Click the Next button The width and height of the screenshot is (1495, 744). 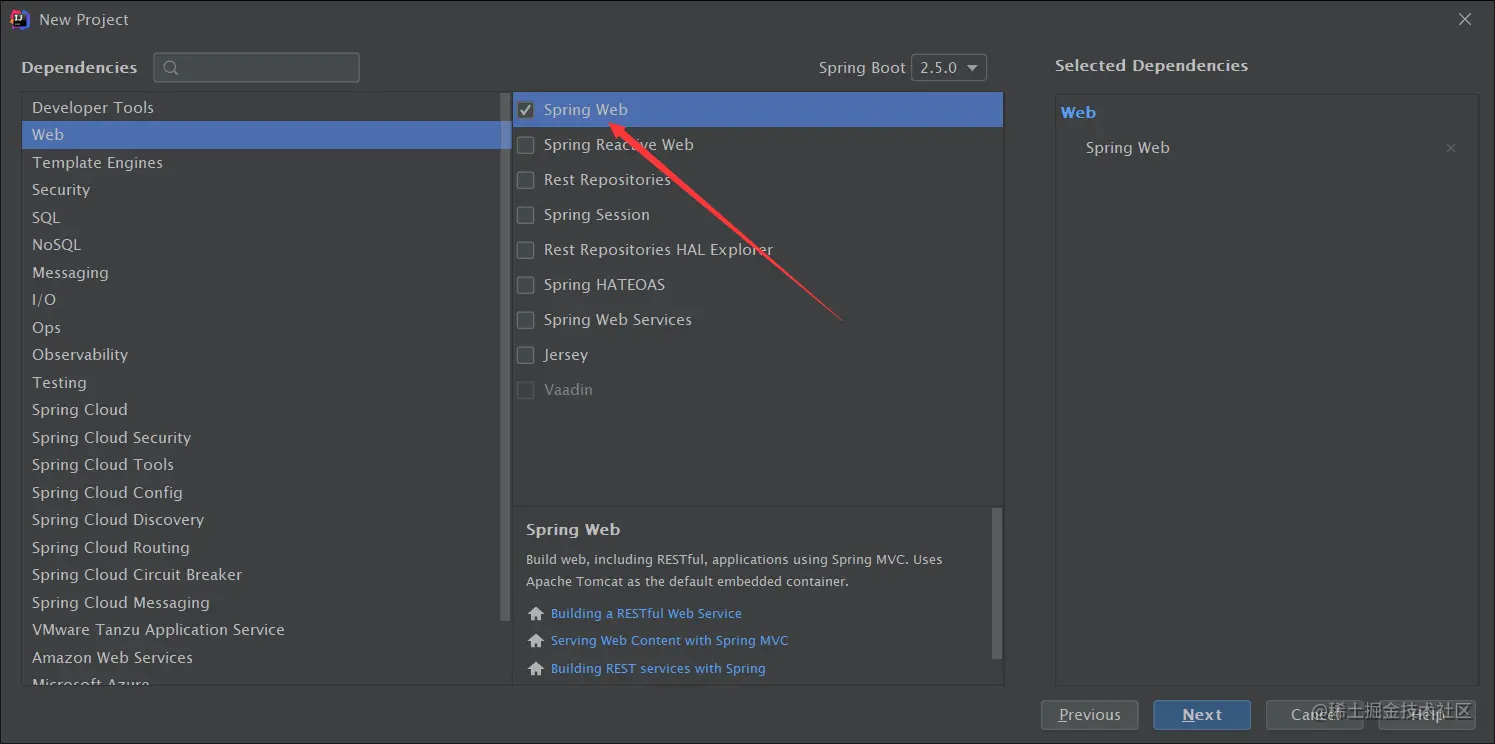pyautogui.click(x=1202, y=715)
